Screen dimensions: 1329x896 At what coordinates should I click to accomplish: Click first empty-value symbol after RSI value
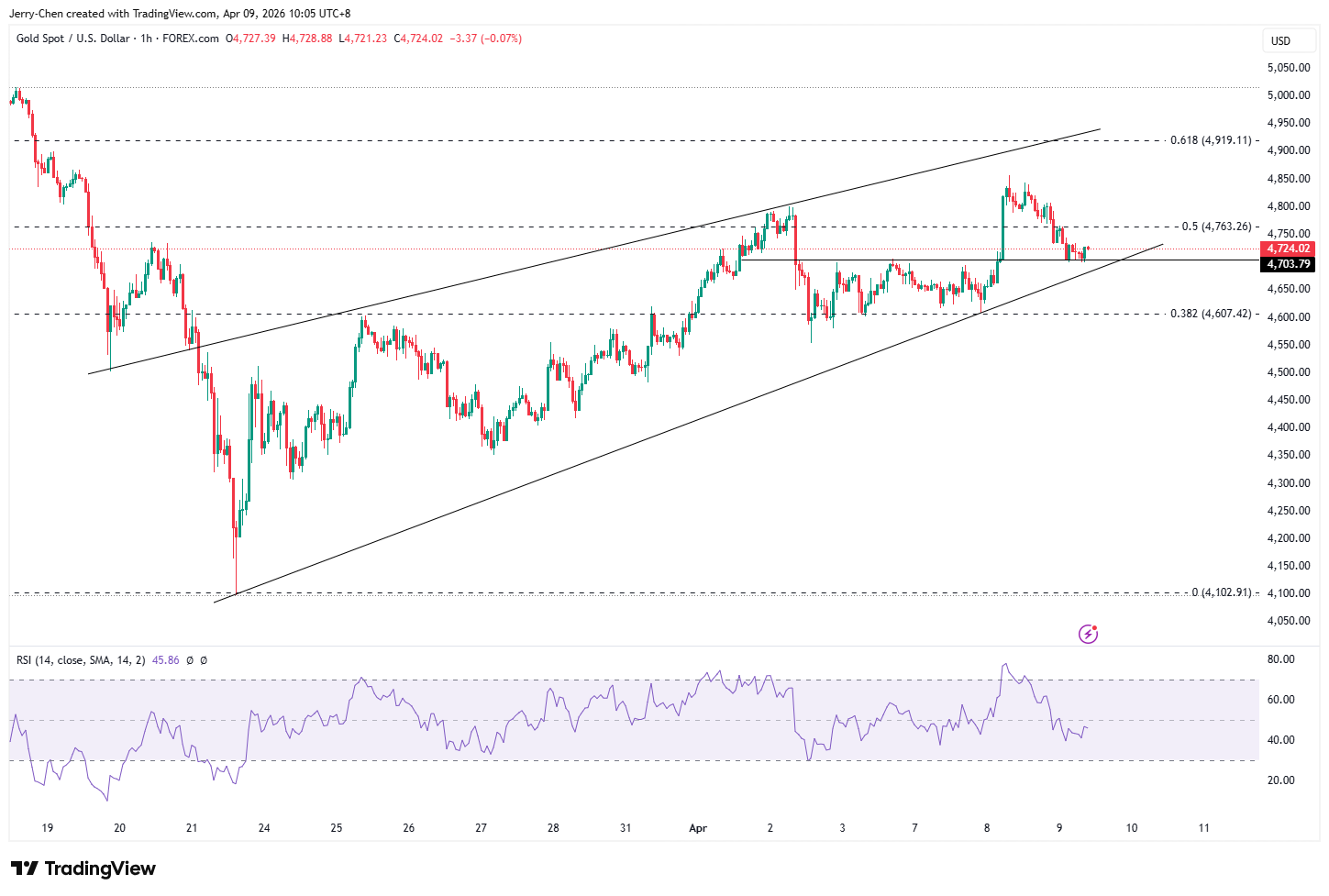tap(190, 660)
